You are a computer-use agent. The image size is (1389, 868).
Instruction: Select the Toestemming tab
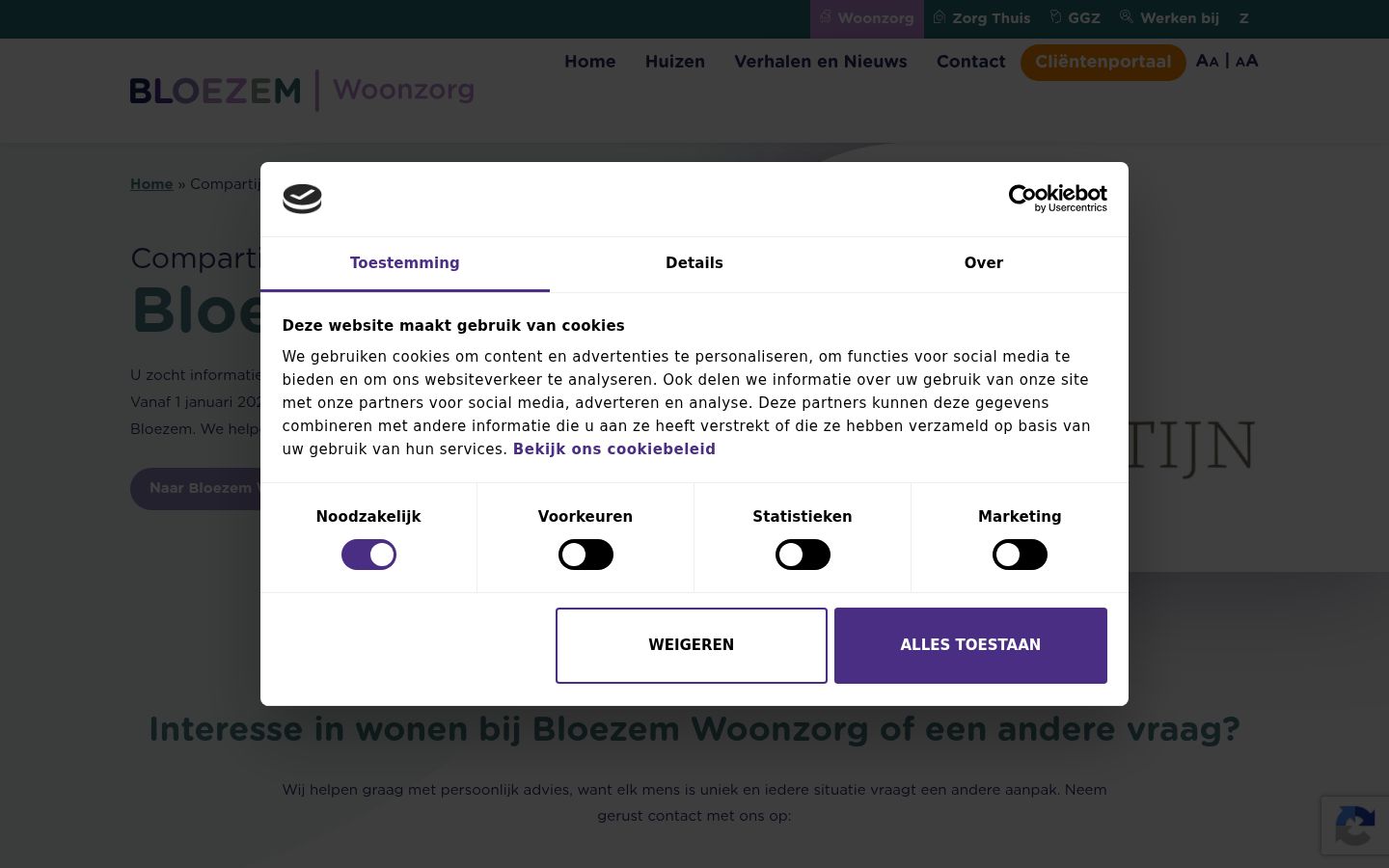405,263
